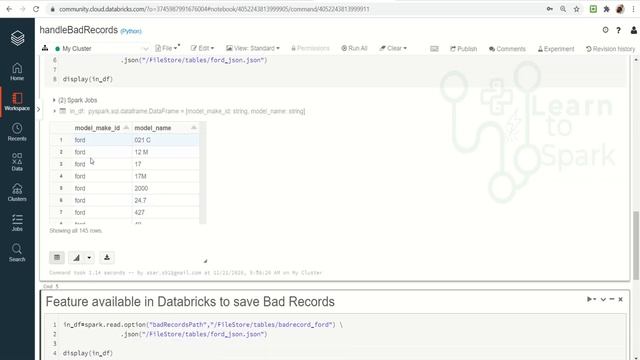640x360 pixels.
Task: Open the user account icon
Action: pos(633,30)
